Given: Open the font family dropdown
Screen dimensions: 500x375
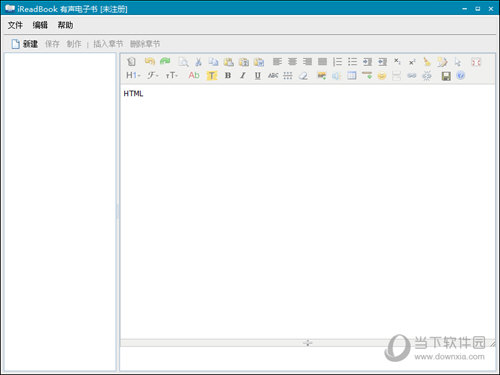Looking at the screenshot, I should [x=153, y=76].
